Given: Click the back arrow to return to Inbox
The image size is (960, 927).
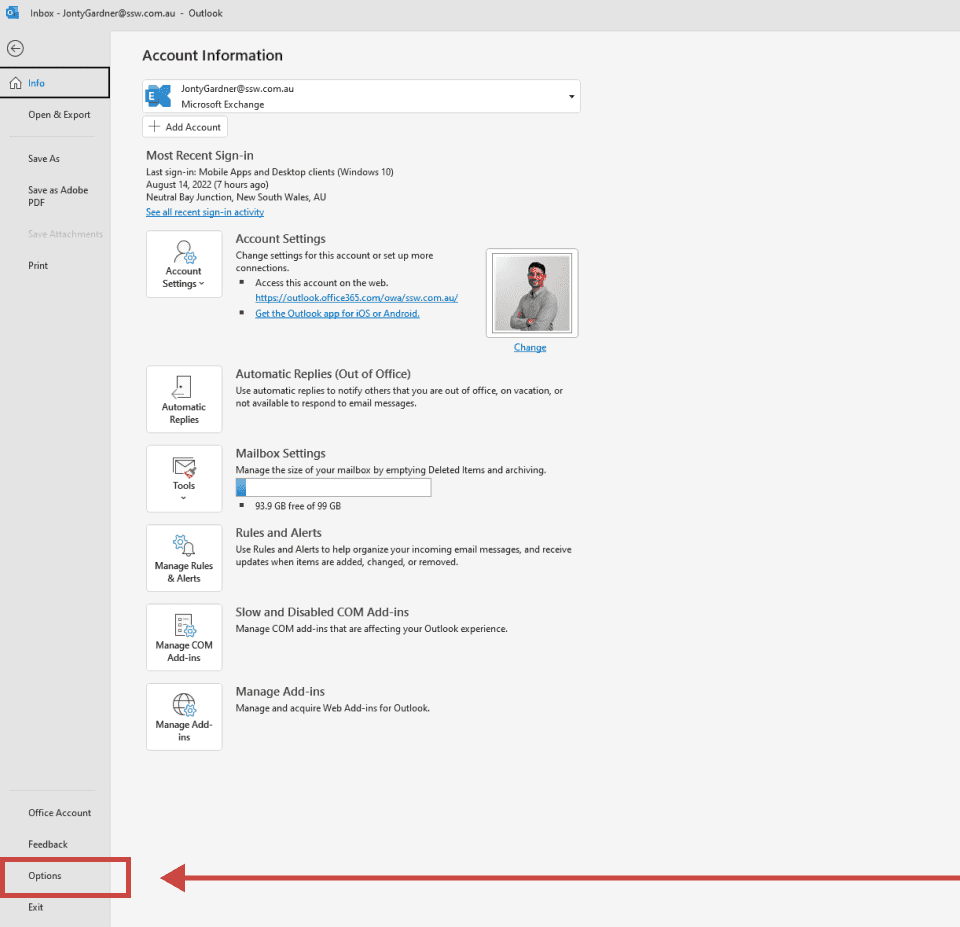Looking at the screenshot, I should [x=15, y=48].
